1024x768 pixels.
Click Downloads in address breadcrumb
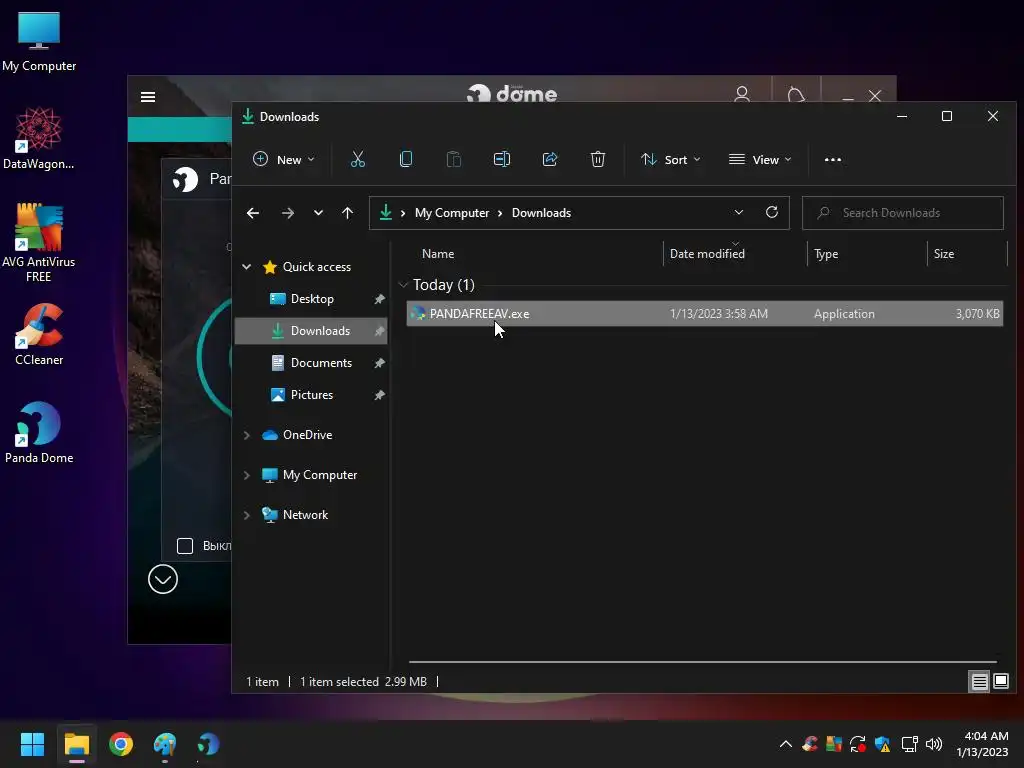(541, 213)
